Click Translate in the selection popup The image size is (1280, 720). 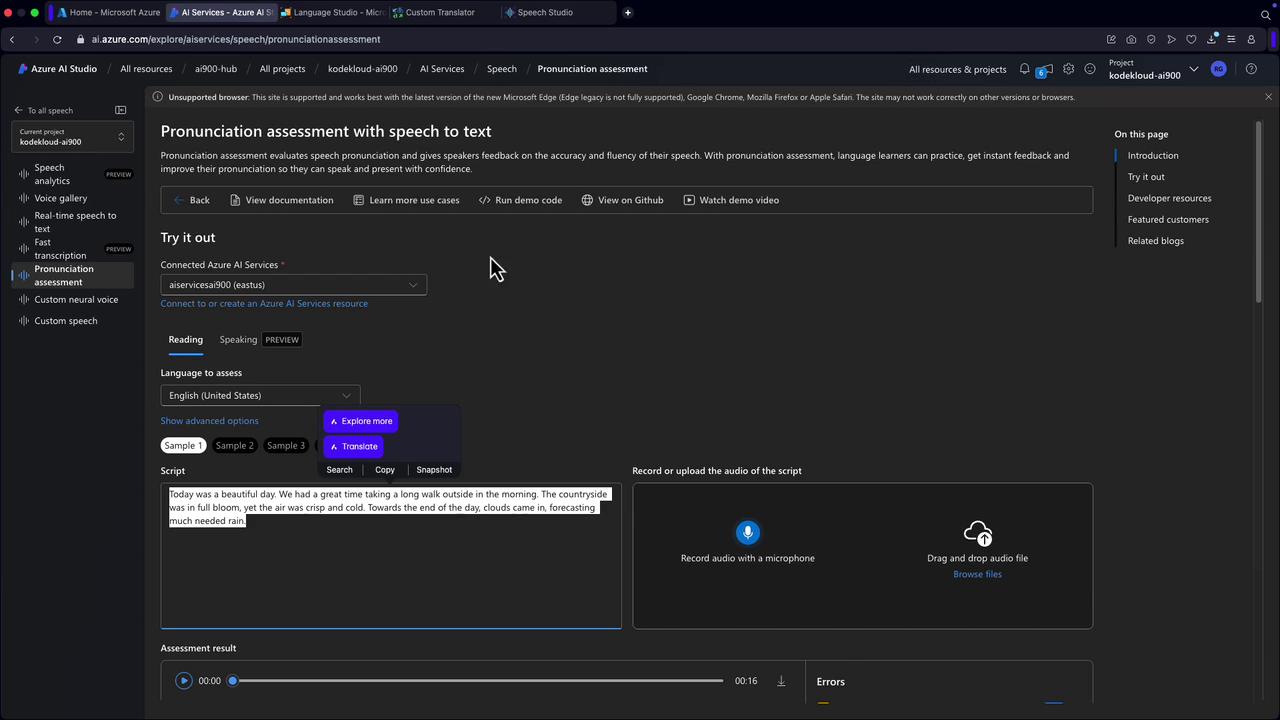[354, 446]
